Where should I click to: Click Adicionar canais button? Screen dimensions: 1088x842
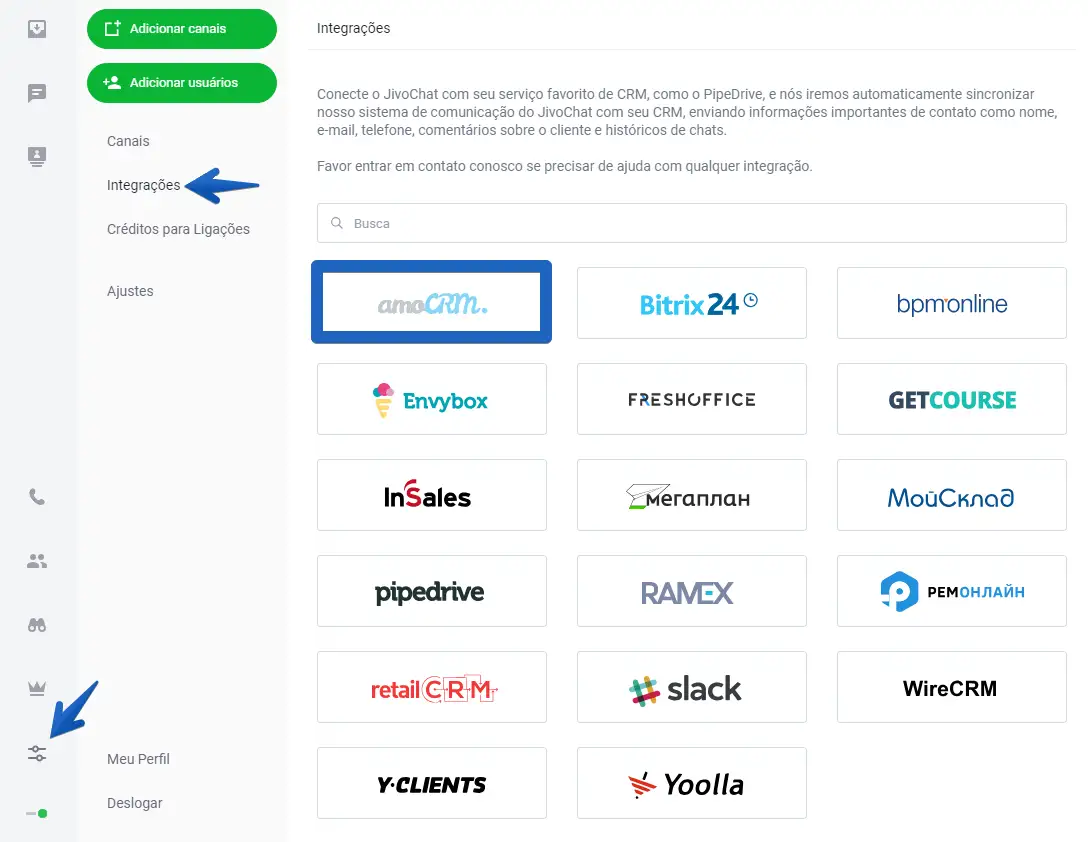[182, 29]
